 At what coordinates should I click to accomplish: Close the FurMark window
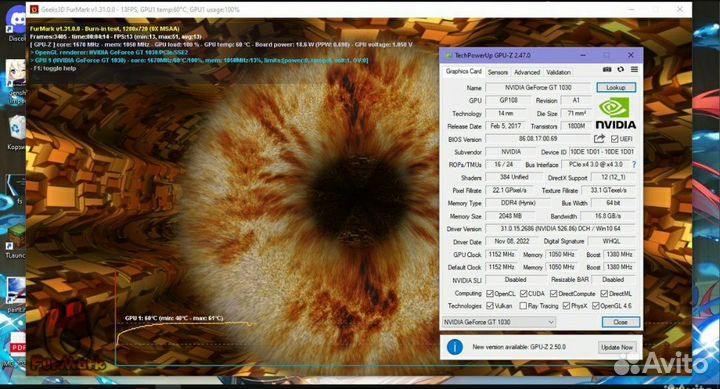pos(680,9)
